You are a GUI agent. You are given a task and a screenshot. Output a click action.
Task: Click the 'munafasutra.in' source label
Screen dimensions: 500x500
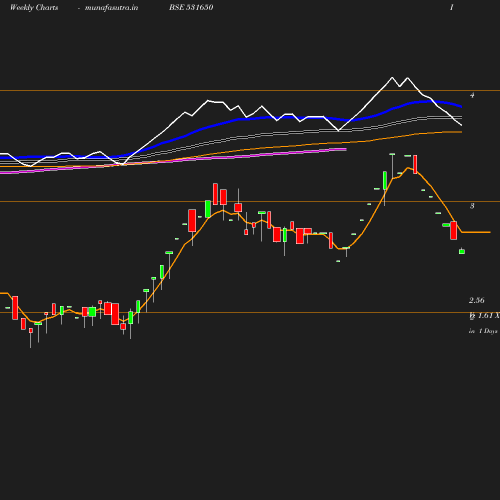tap(111, 8)
